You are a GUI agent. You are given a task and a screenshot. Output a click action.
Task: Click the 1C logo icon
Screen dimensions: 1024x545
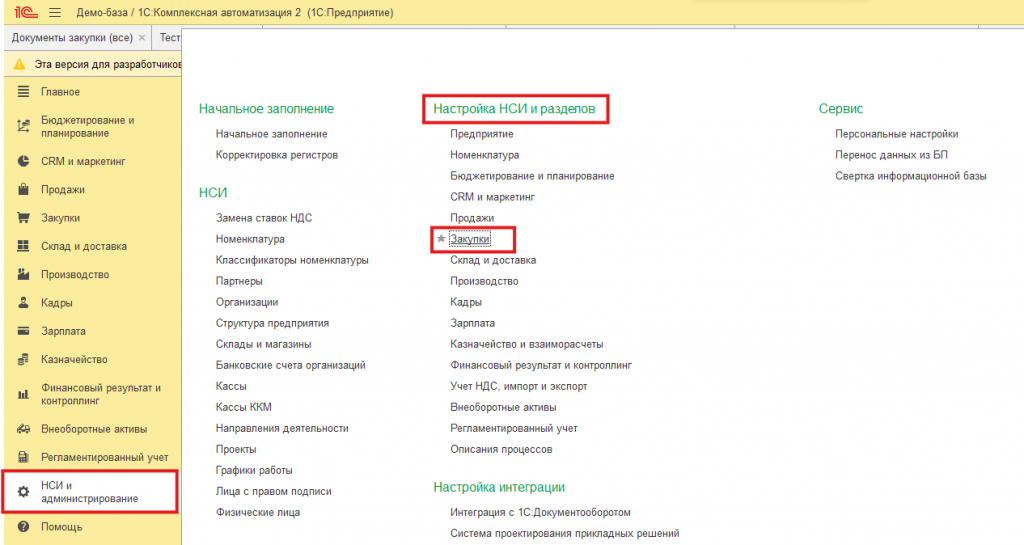[x=25, y=12]
